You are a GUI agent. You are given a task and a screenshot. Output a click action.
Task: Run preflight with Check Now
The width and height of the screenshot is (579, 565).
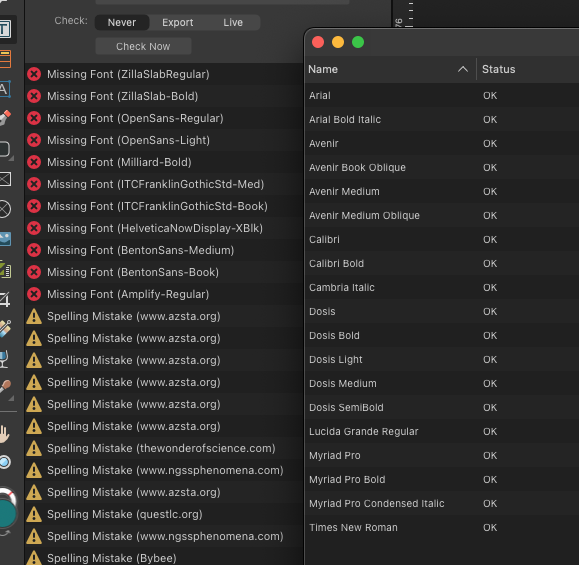pos(143,47)
